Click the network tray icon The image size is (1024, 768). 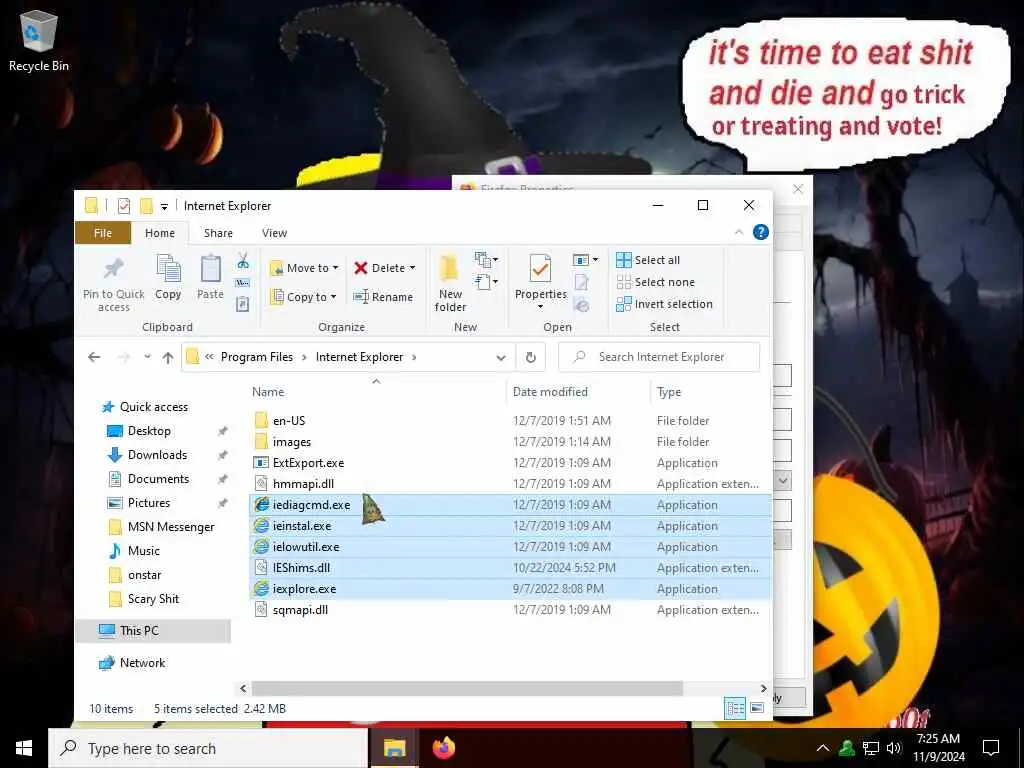(x=871, y=748)
